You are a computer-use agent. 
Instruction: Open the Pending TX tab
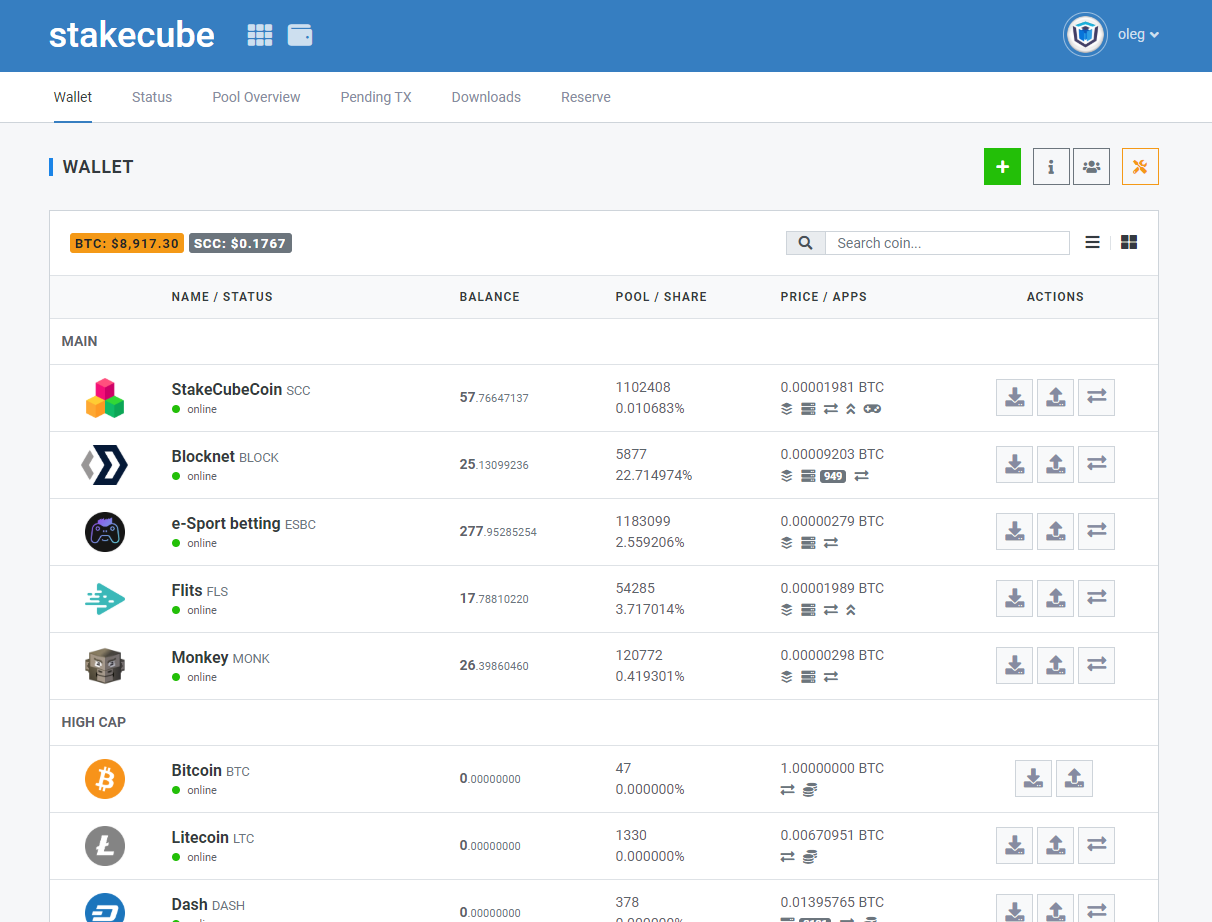(x=376, y=97)
